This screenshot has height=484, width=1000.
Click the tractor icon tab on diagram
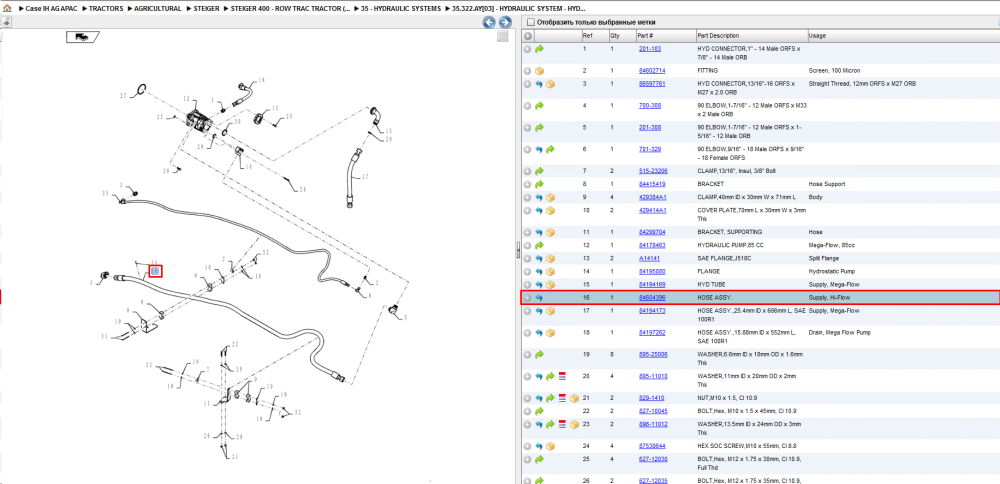coord(83,37)
